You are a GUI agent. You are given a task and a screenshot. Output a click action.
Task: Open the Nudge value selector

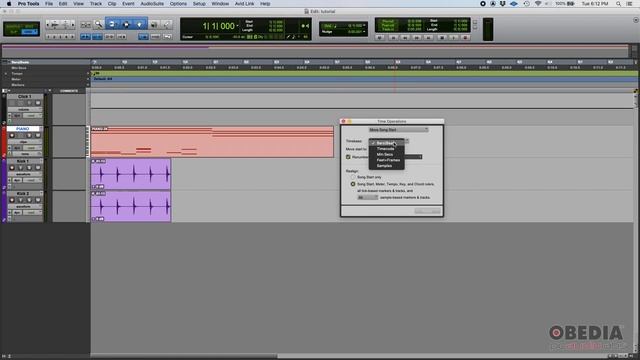pyautogui.click(x=364, y=31)
